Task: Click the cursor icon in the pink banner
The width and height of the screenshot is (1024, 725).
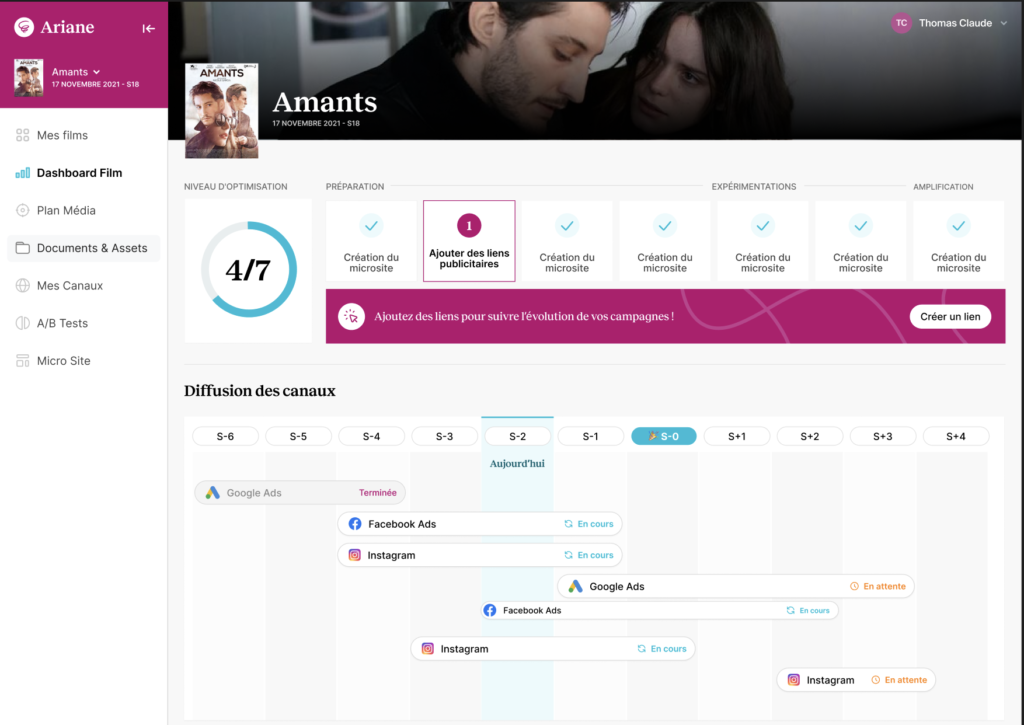Action: pyautogui.click(x=351, y=317)
